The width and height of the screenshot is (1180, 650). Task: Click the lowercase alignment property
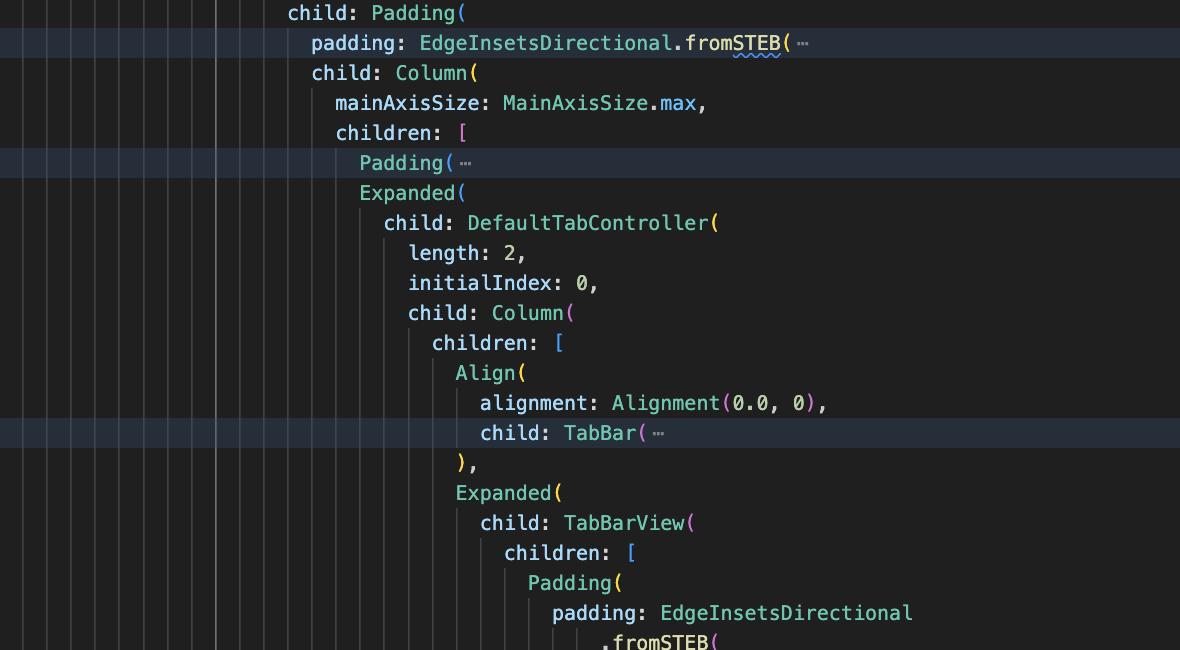[x=534, y=403]
